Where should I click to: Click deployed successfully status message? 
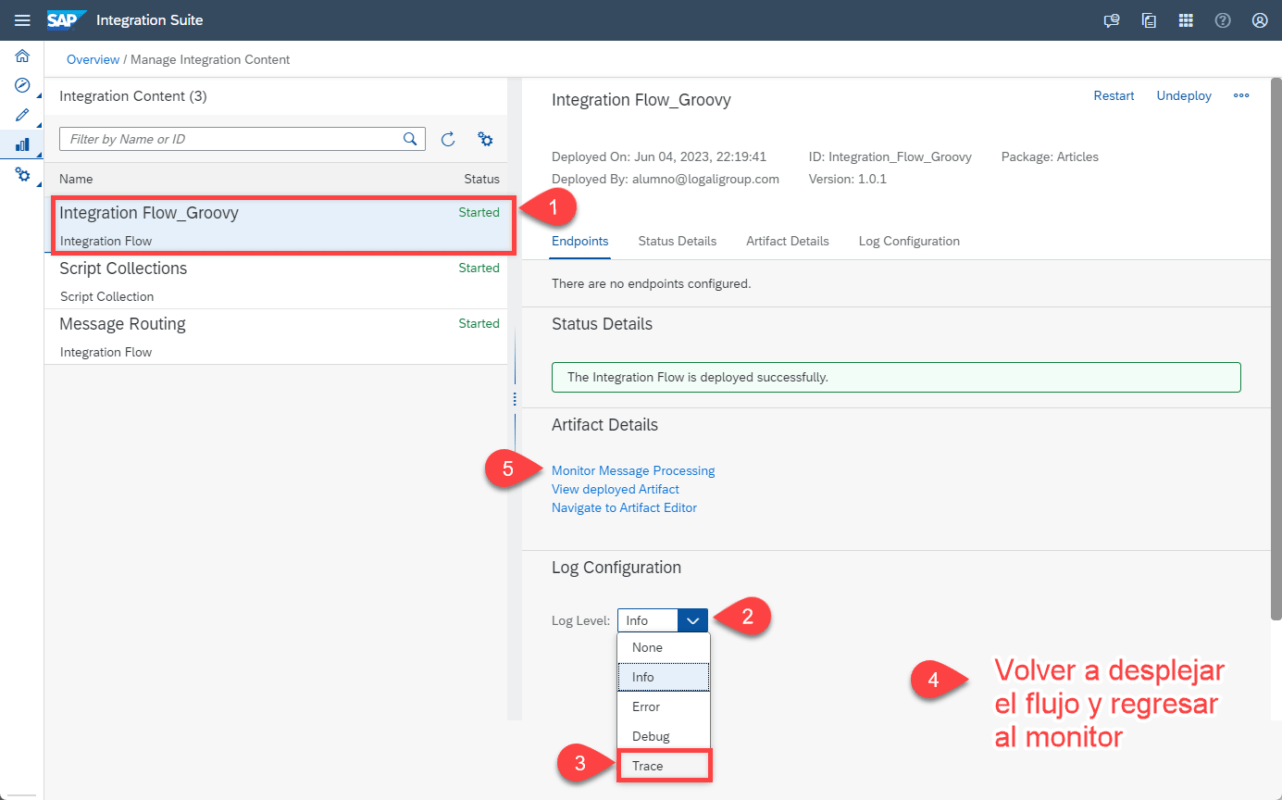(x=896, y=377)
